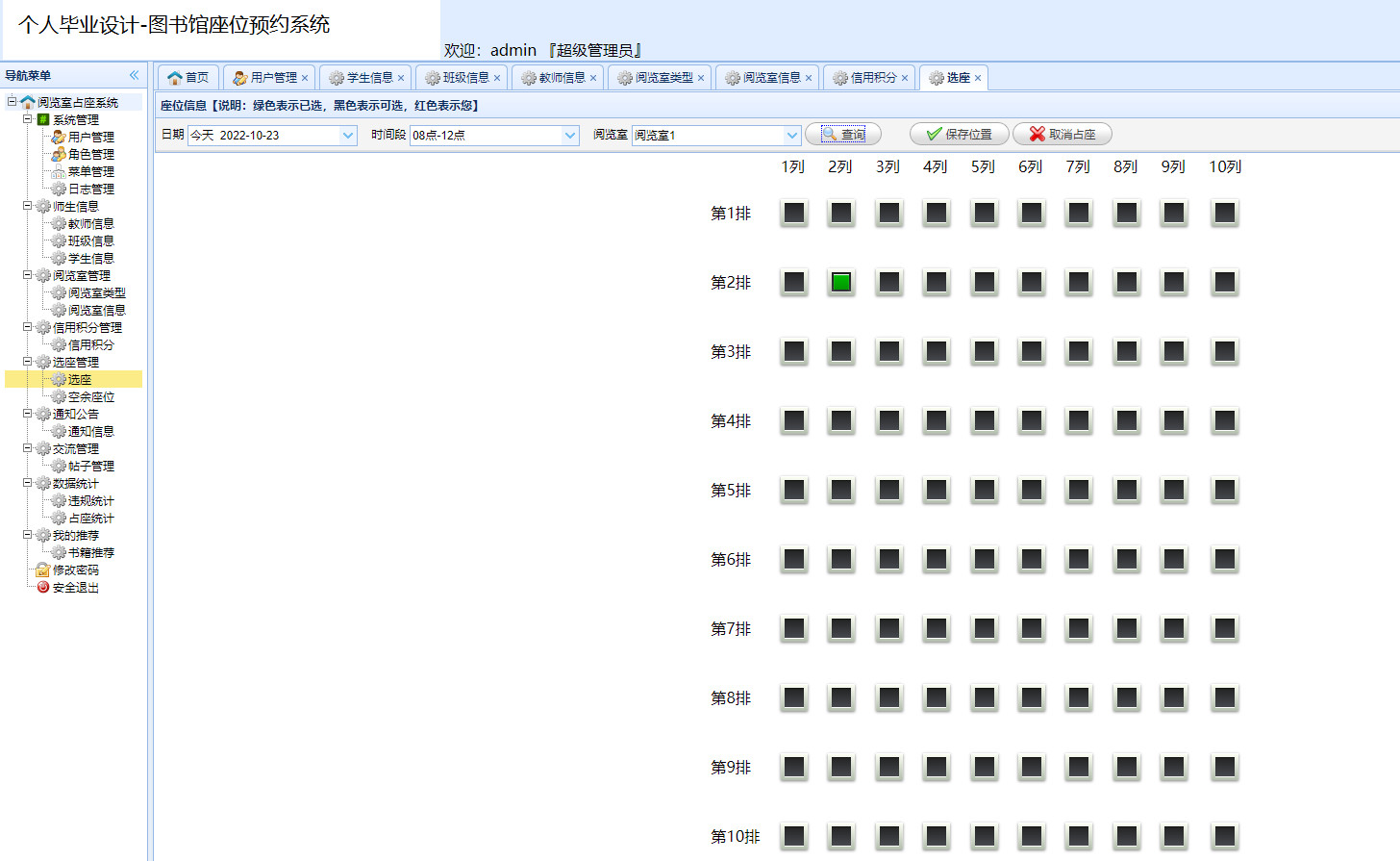Click the green icon next to 系统管理
Screen dimensions: 1400x861
(x=43, y=119)
